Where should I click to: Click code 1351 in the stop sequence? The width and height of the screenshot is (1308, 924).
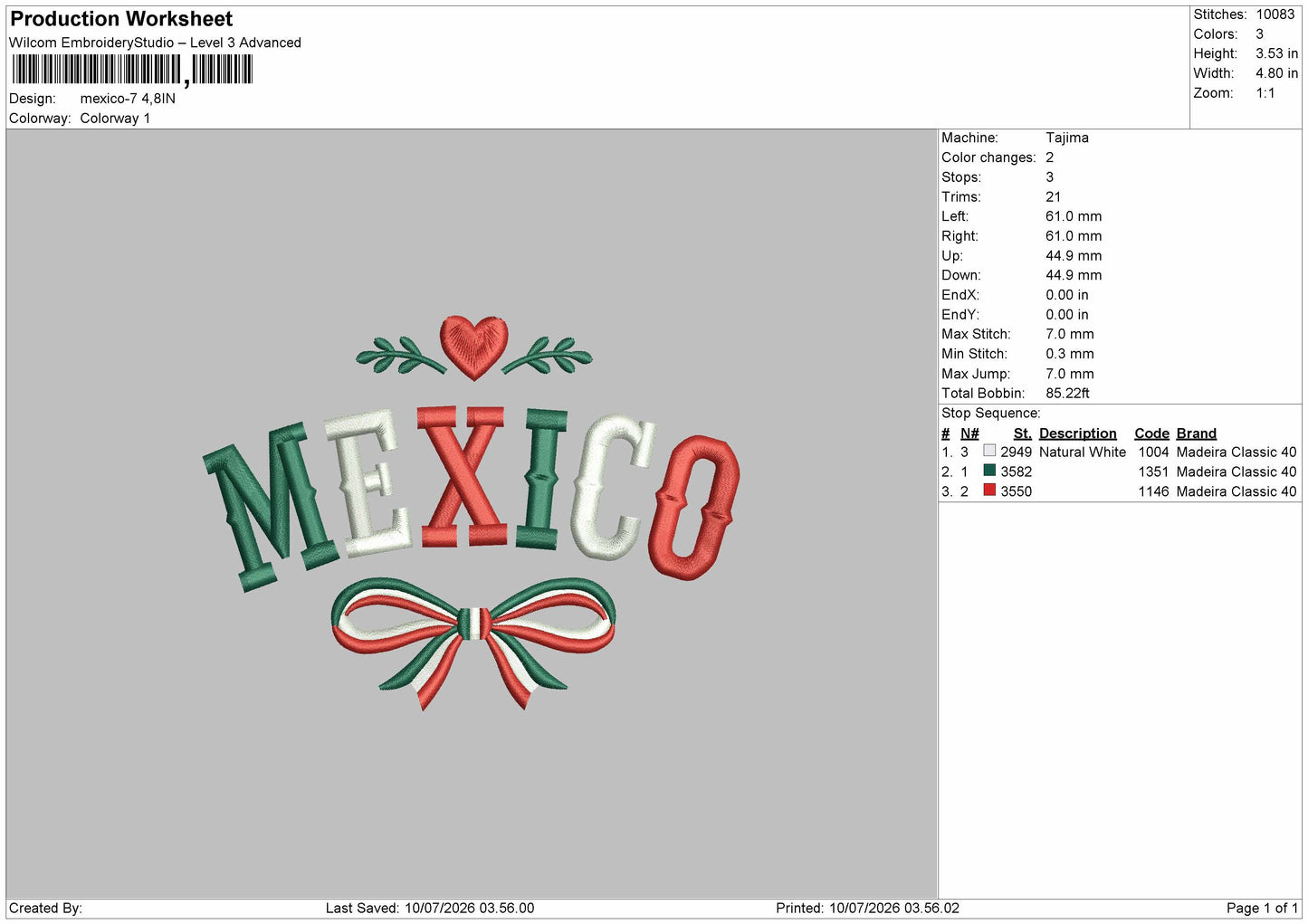pyautogui.click(x=1153, y=472)
